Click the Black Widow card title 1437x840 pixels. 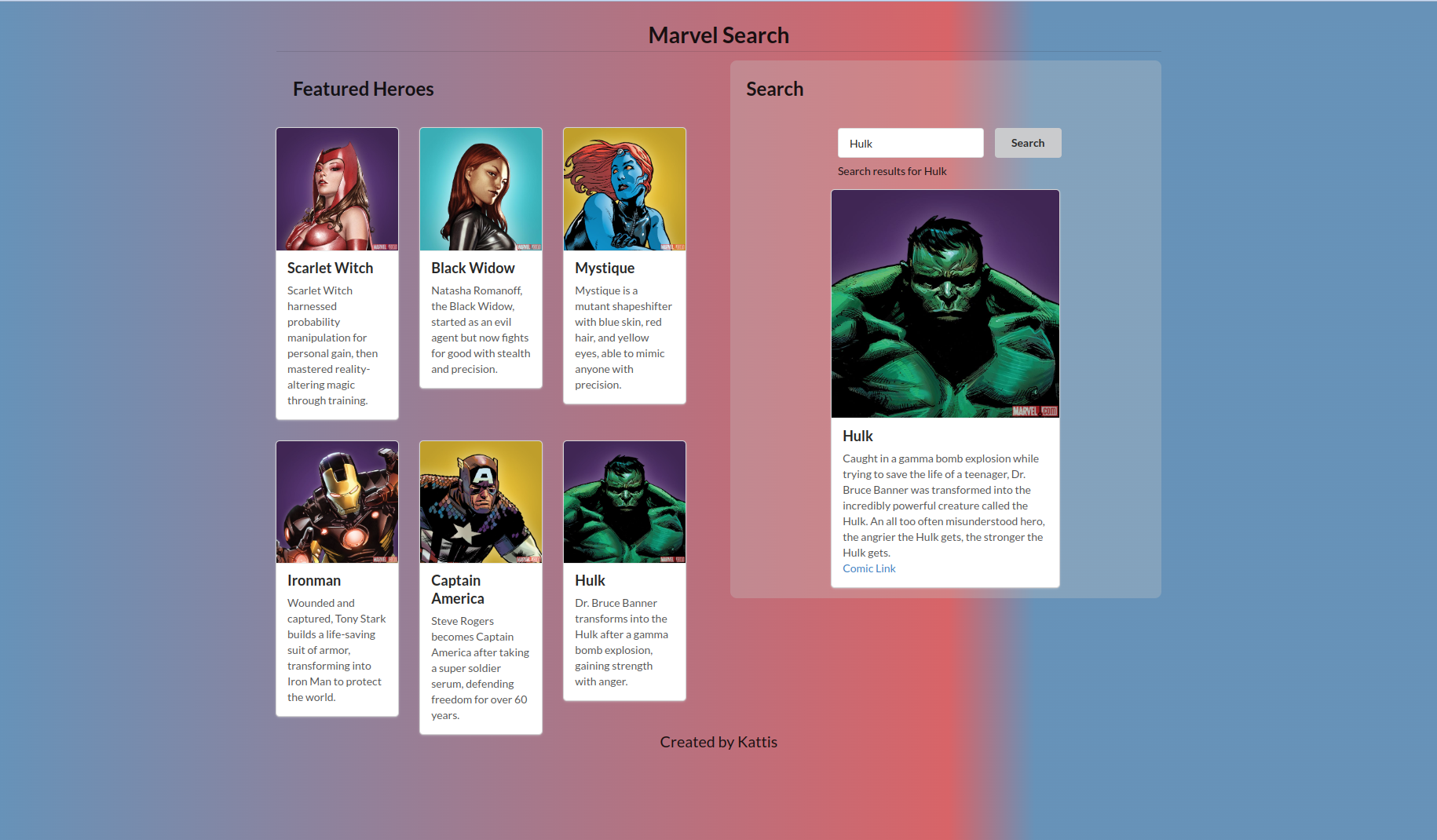tap(473, 268)
